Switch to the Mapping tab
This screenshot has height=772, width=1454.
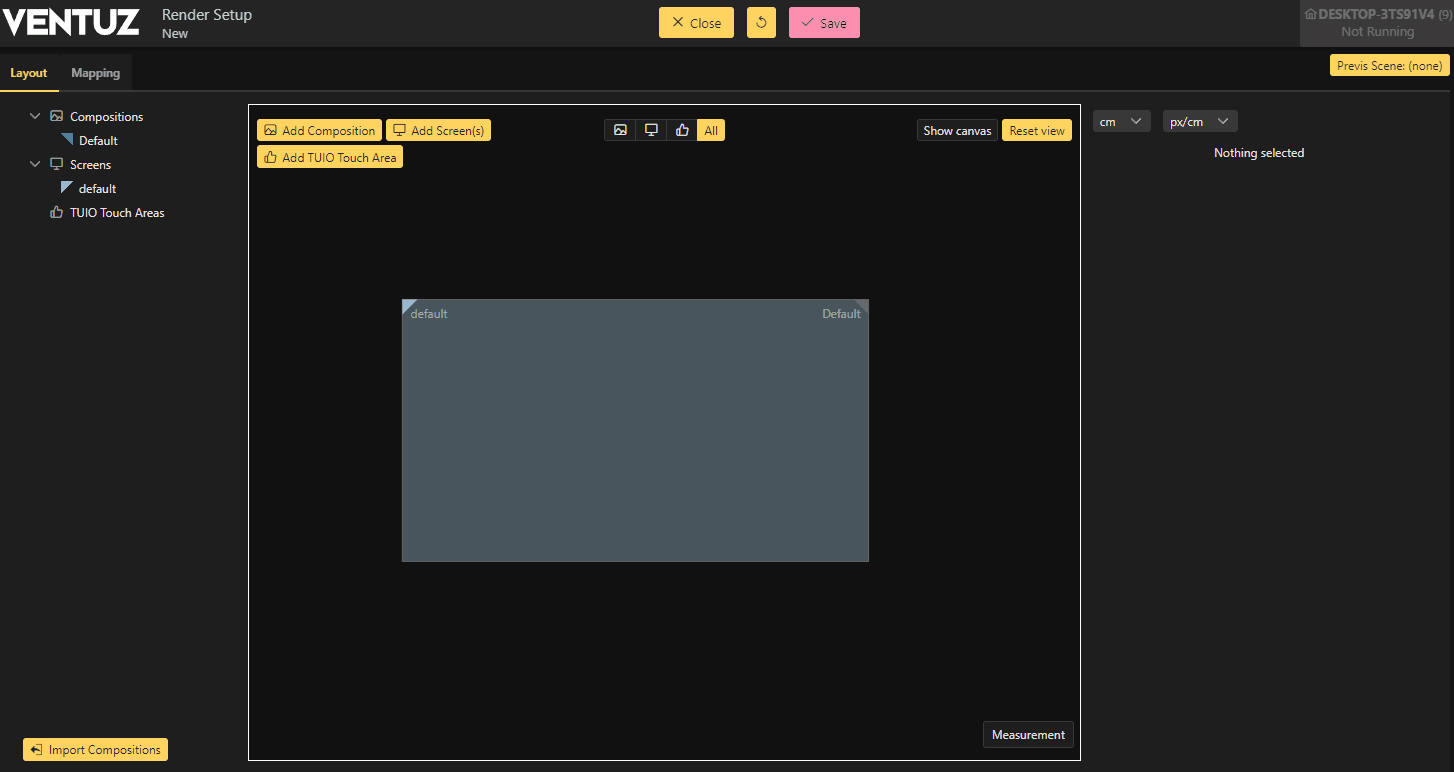95,73
